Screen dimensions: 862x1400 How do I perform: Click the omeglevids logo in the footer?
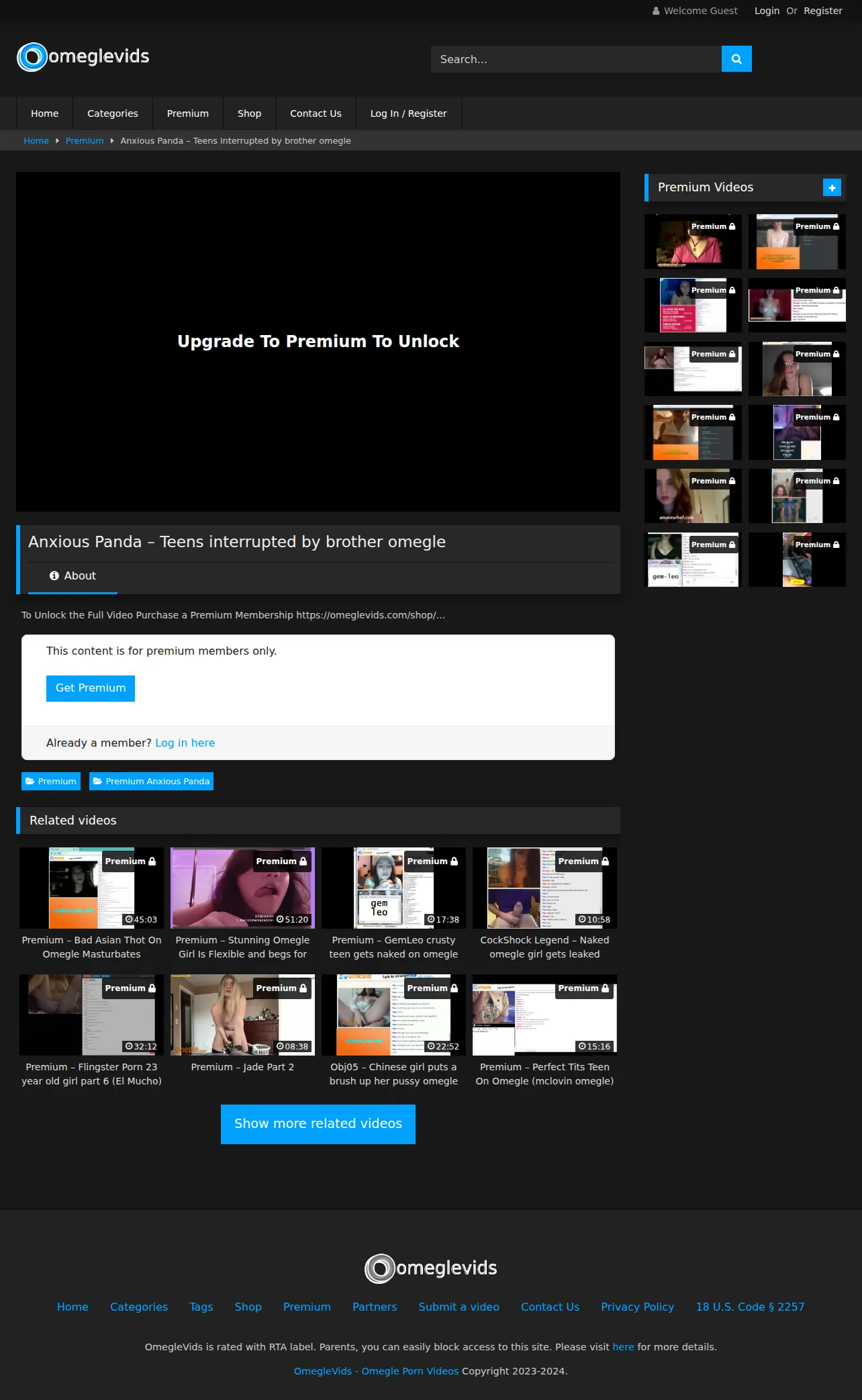click(431, 1268)
